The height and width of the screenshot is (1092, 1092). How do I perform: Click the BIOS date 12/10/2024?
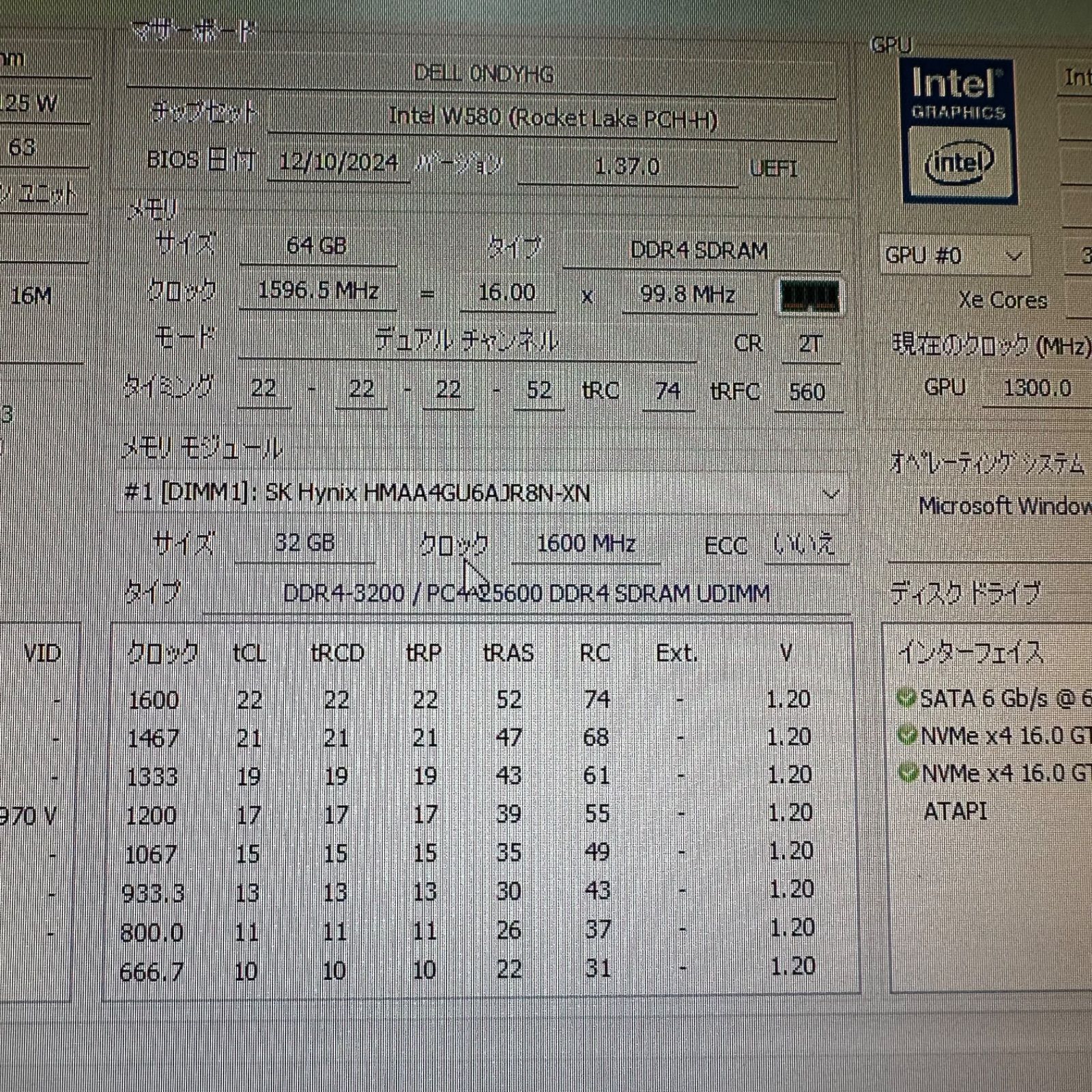339,162
